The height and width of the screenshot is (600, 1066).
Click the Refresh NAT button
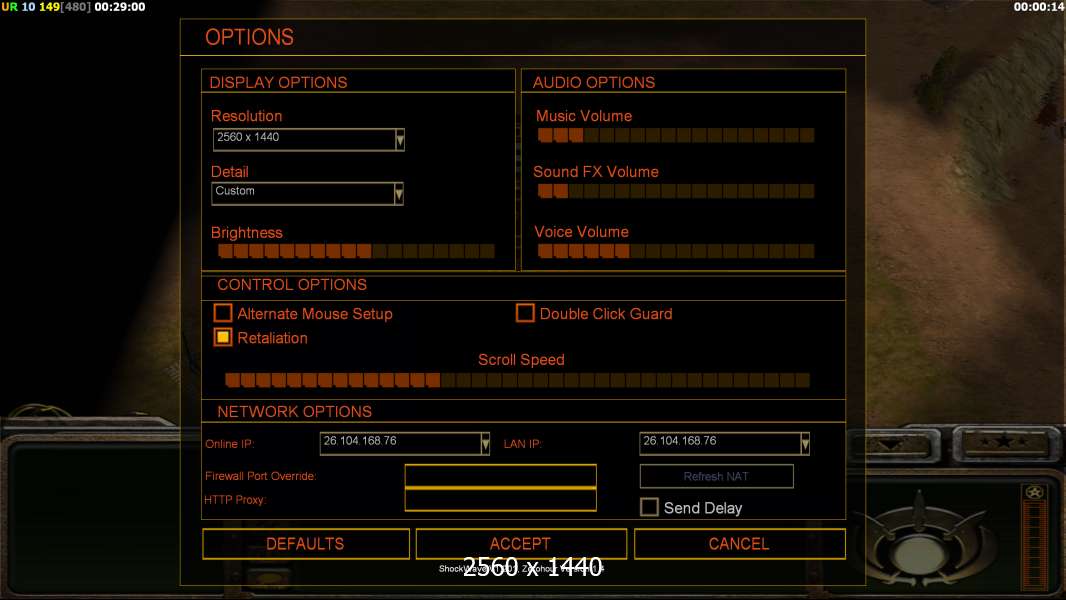point(717,476)
